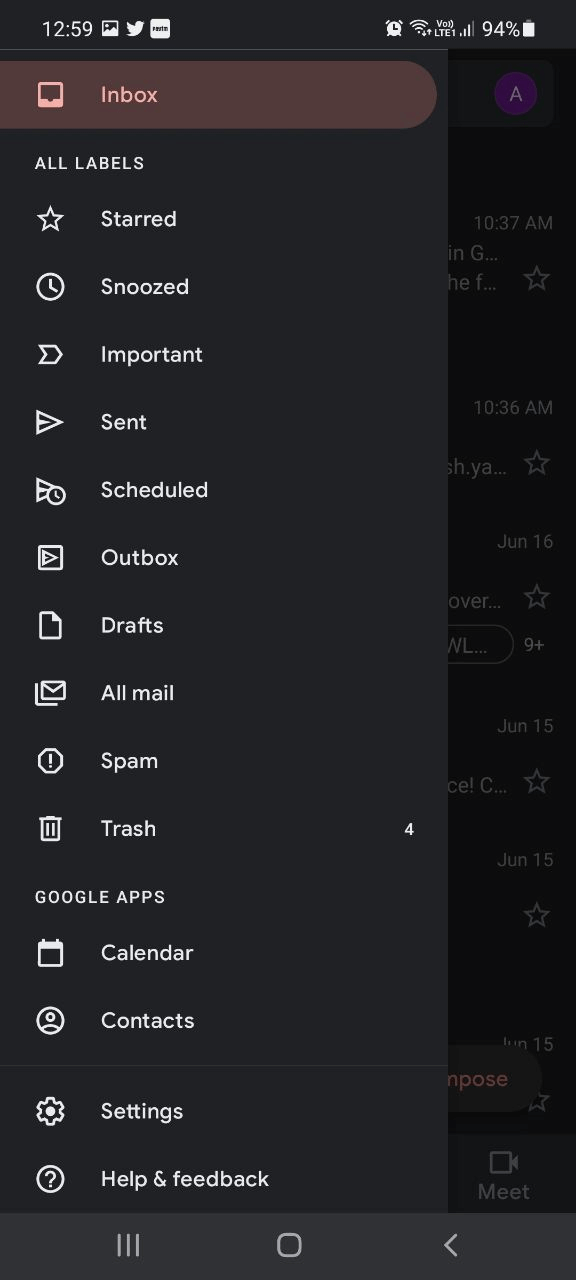Screen dimensions: 576x1280
Task: Star the 10:36 AM email
Action: coord(537,463)
